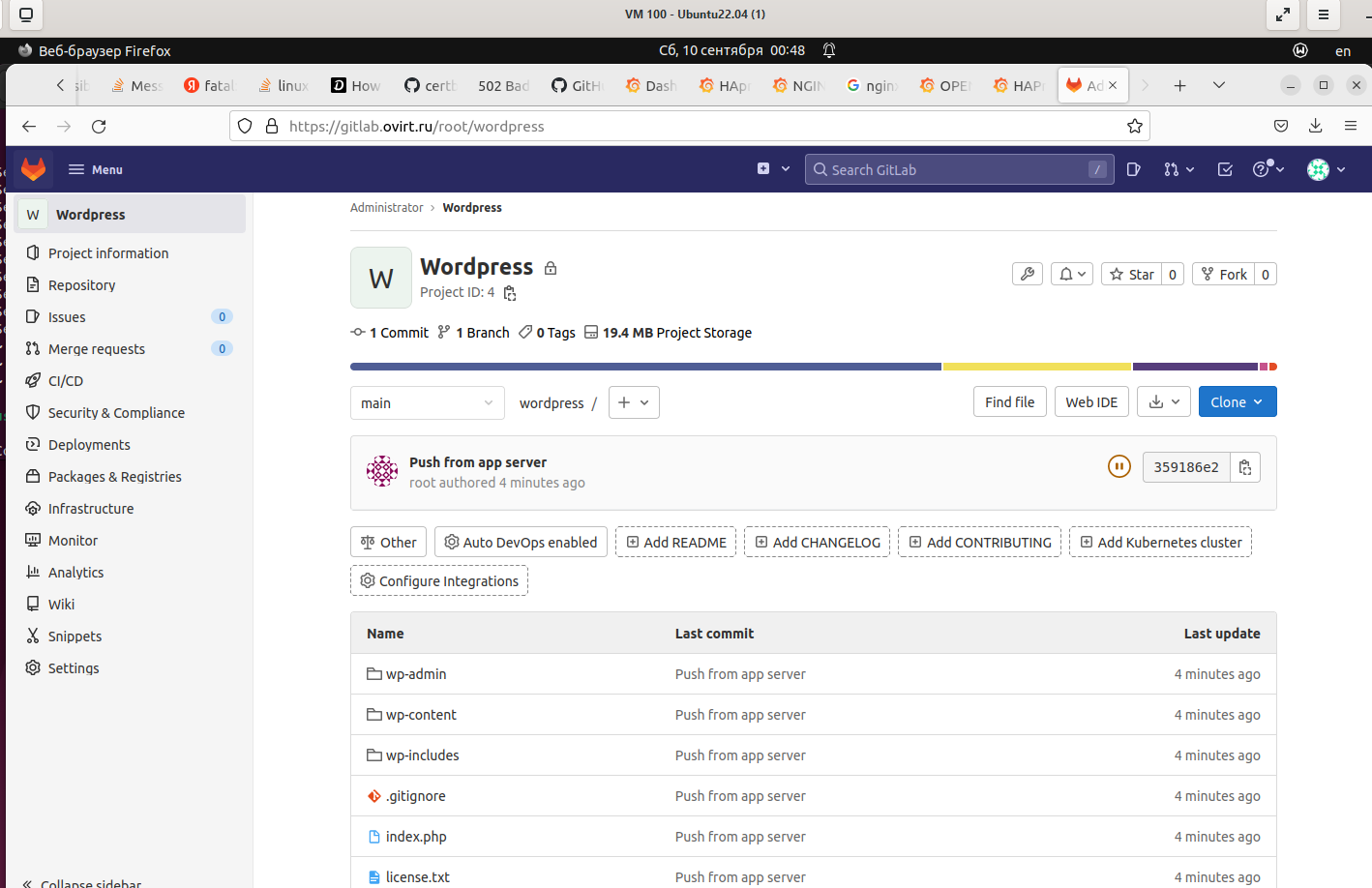Click the yellow segment of language bar
The height and width of the screenshot is (888, 1372).
pyautogui.click(x=1037, y=367)
